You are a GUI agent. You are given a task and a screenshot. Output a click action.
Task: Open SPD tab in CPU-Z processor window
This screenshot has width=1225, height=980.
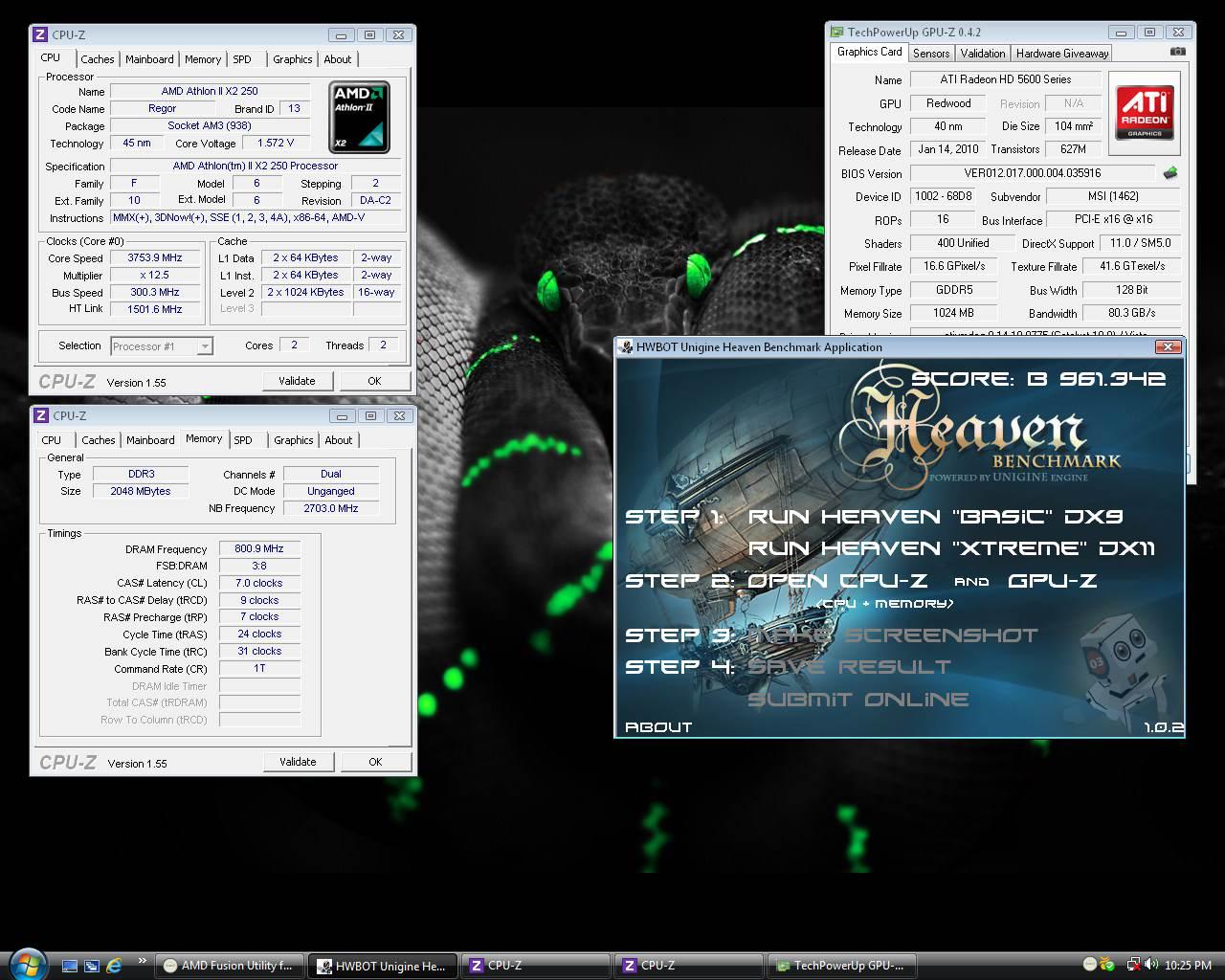point(242,59)
